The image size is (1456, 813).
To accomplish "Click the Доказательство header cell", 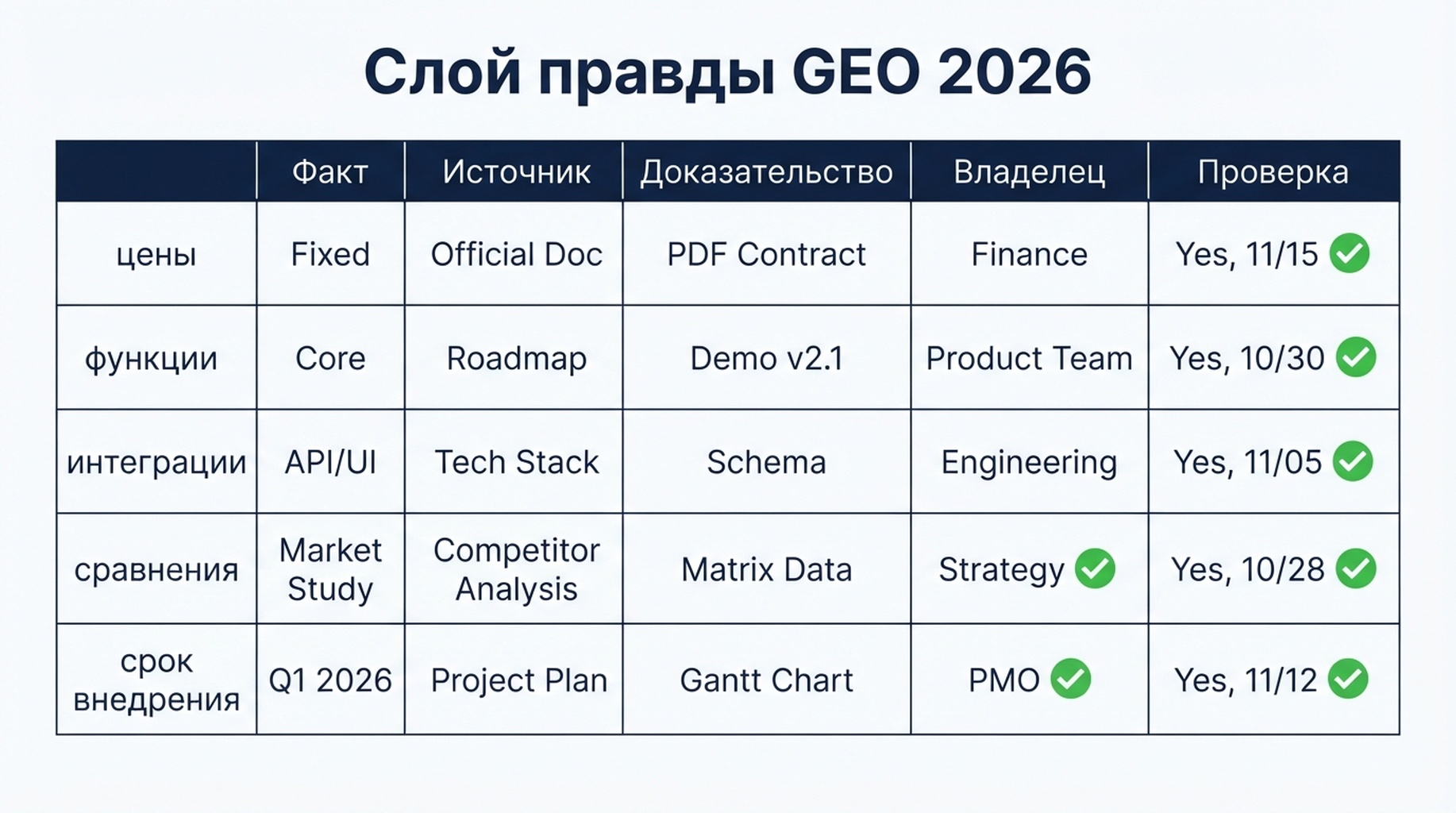I will tap(766, 171).
